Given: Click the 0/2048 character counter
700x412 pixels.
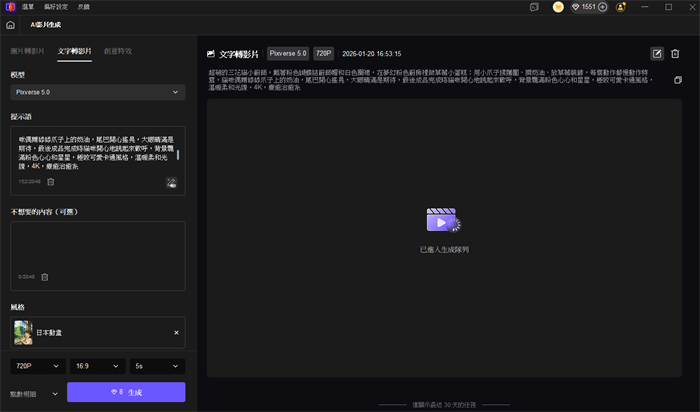Looking at the screenshot, I should point(26,277).
